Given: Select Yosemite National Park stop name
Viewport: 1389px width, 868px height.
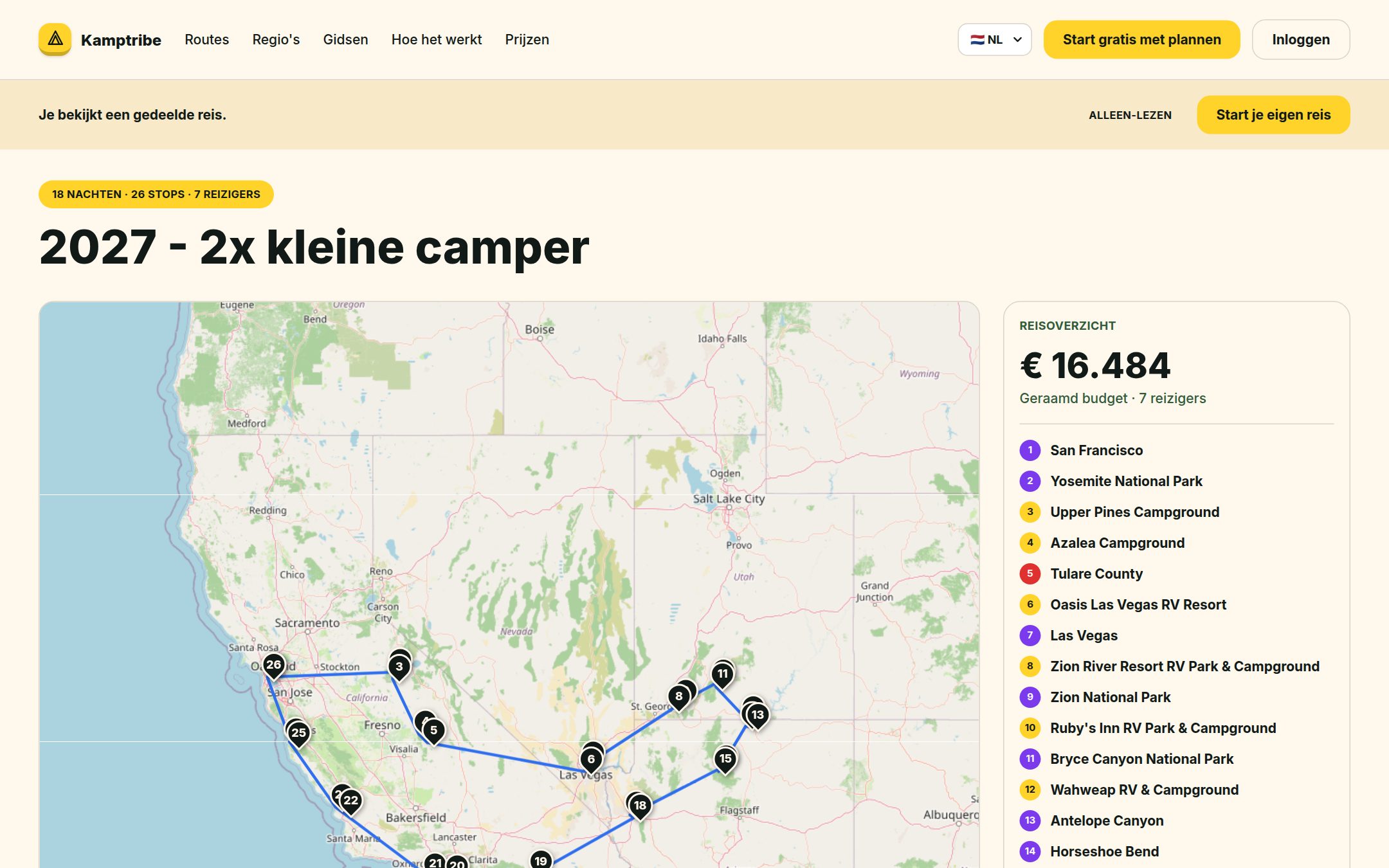Looking at the screenshot, I should pos(1126,481).
